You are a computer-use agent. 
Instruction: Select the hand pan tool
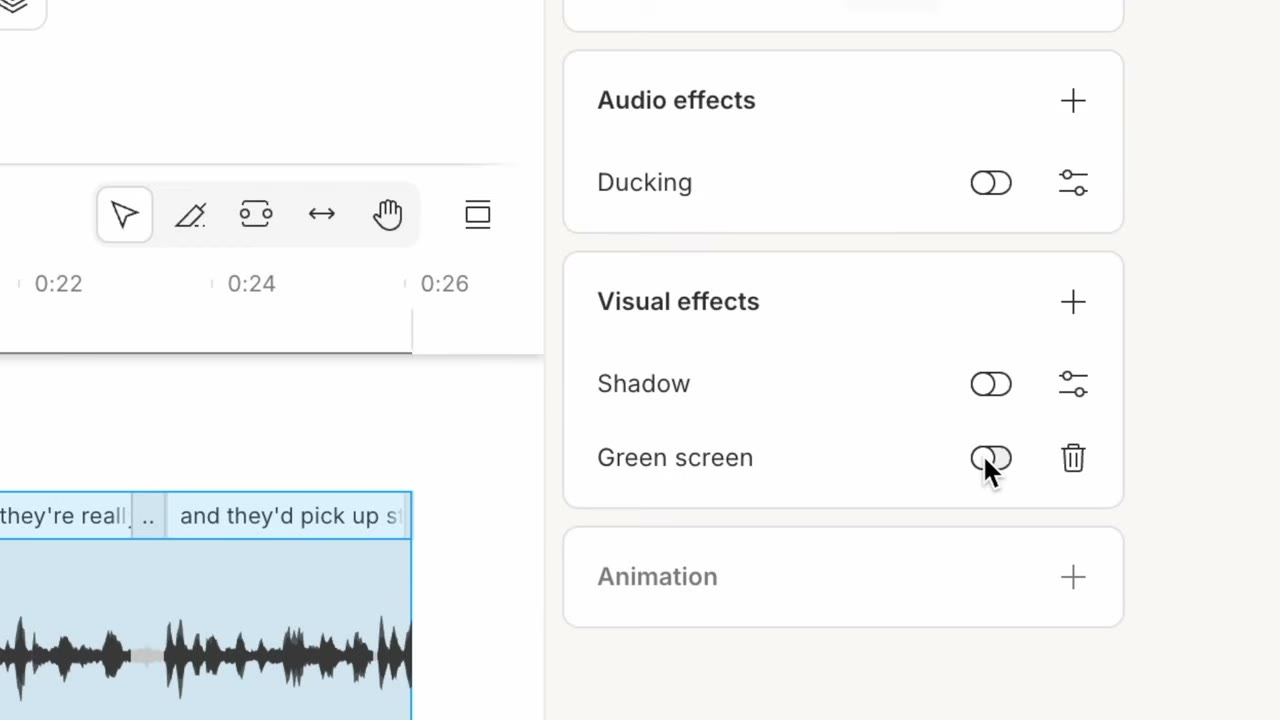click(x=388, y=214)
